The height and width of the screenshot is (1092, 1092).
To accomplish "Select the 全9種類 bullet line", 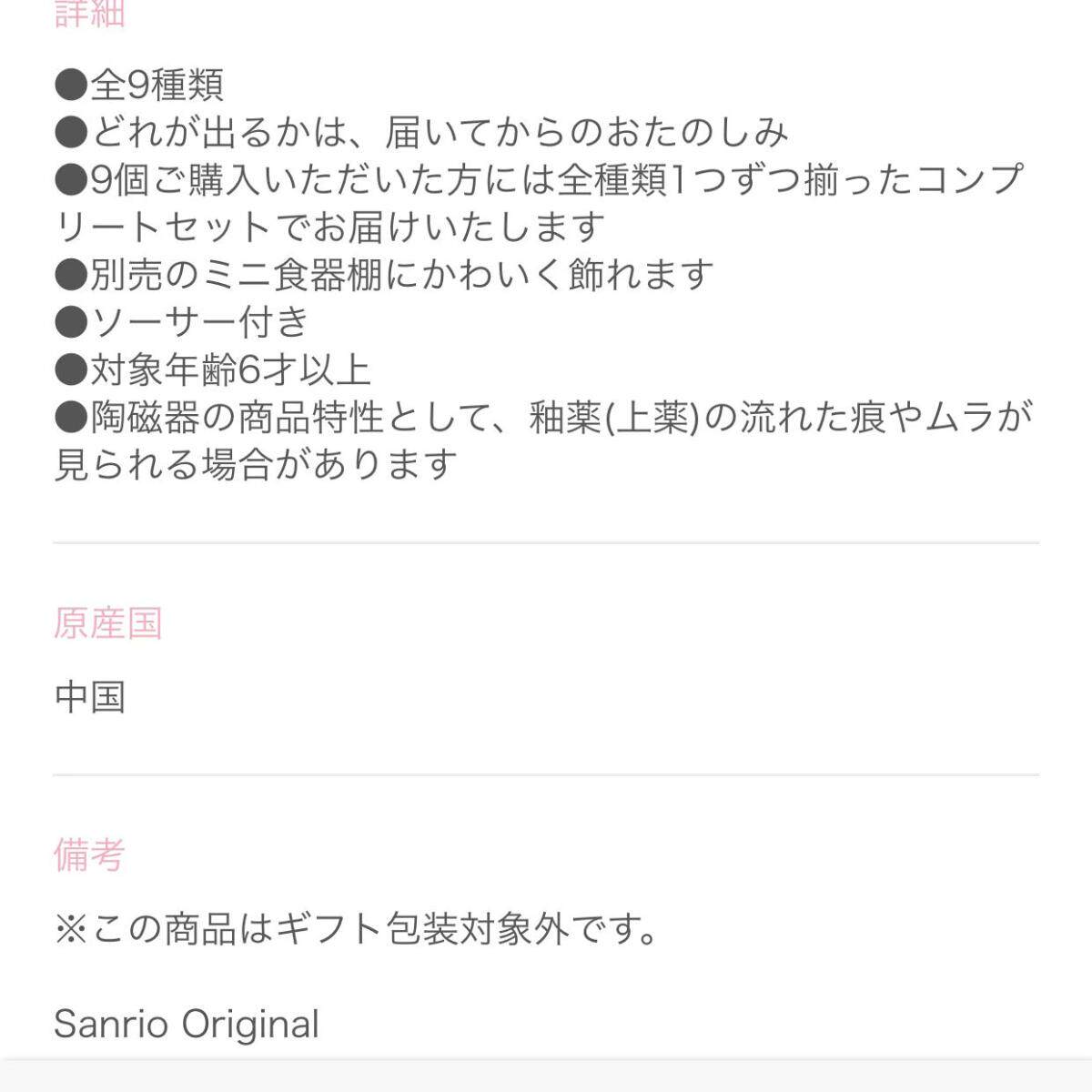I will coord(139,86).
